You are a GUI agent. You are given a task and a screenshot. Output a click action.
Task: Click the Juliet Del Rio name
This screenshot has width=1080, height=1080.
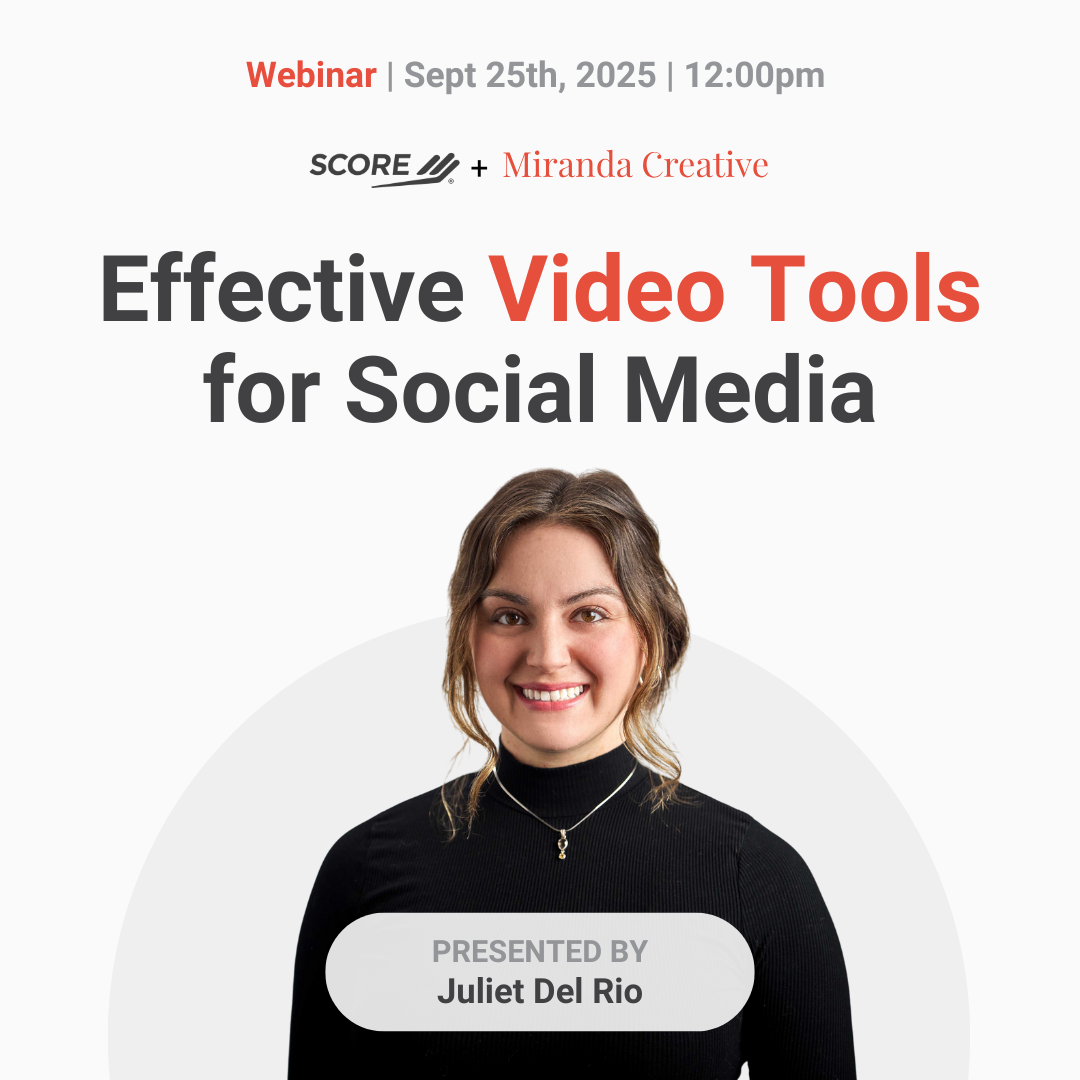(540, 991)
